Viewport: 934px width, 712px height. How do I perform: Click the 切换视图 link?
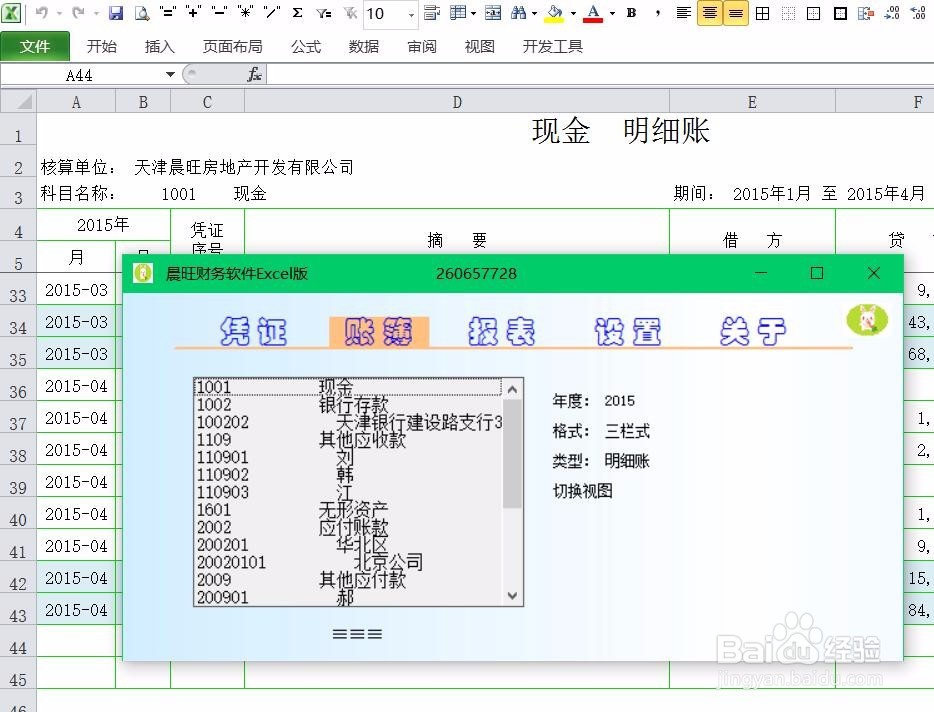tap(583, 491)
